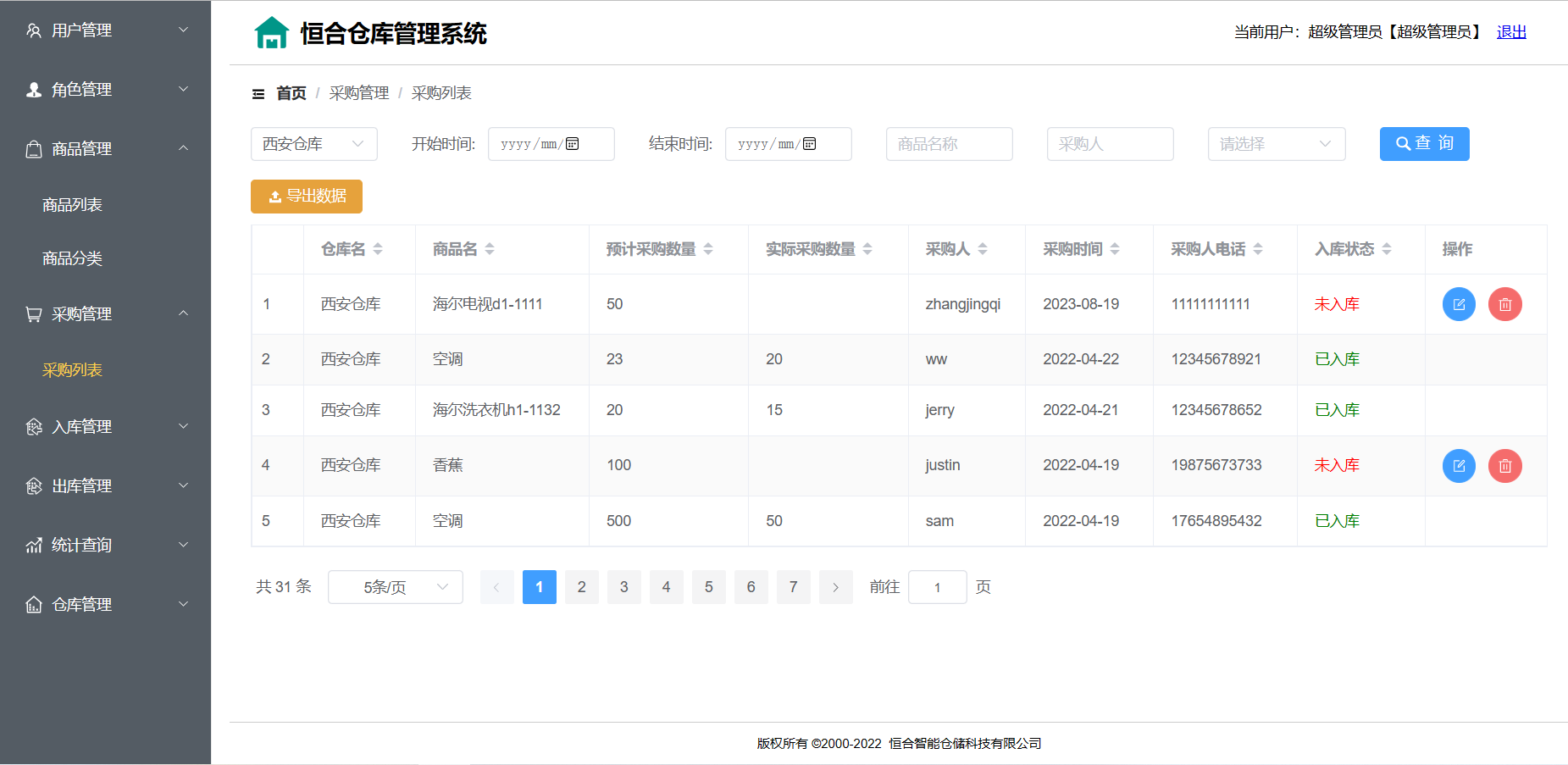
Task: Open the 请选择 status dropdown
Action: 1277,144
